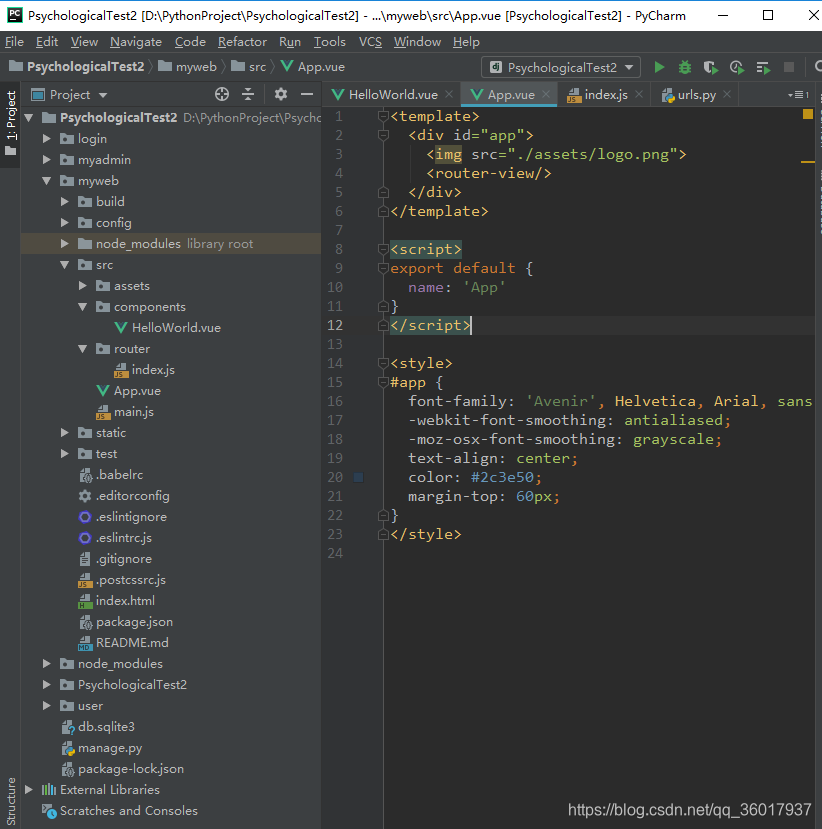Viewport: 822px width, 829px height.
Task: Collapse the router folder
Action: pyautogui.click(x=82, y=349)
